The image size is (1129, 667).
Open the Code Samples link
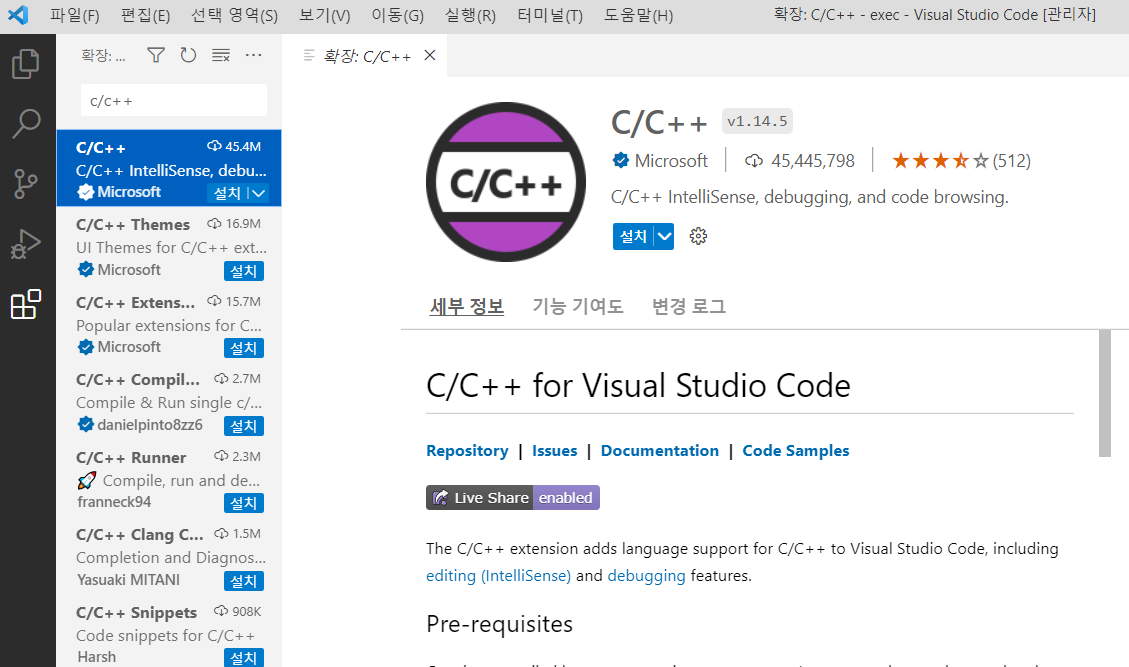(796, 450)
